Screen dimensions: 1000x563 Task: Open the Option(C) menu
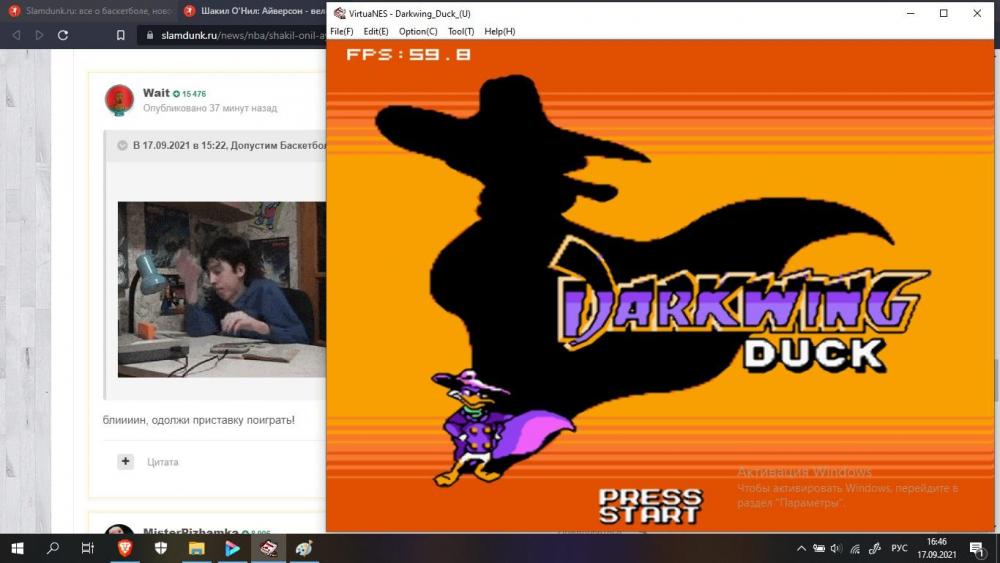418,31
